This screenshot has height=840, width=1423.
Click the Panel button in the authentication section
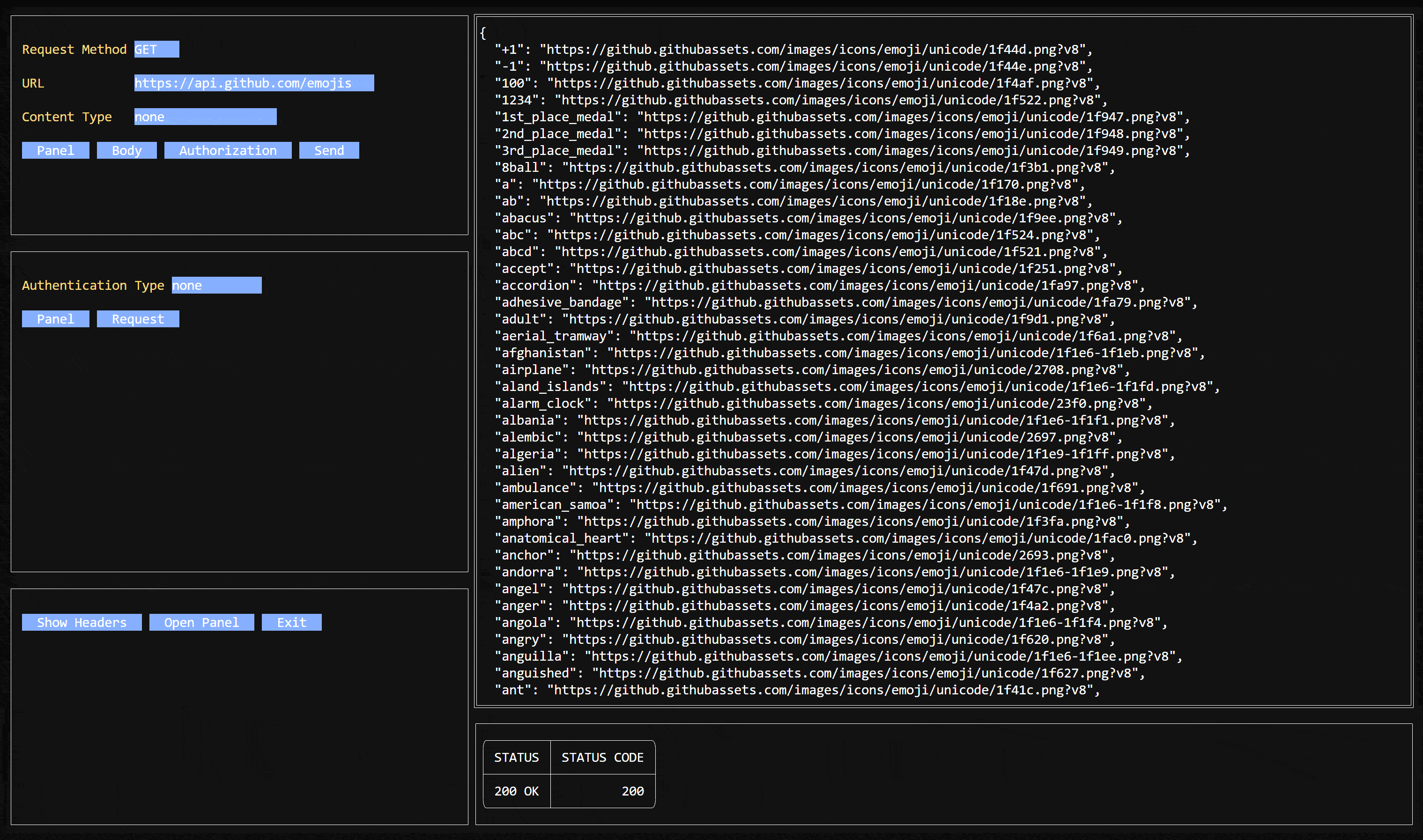point(55,319)
